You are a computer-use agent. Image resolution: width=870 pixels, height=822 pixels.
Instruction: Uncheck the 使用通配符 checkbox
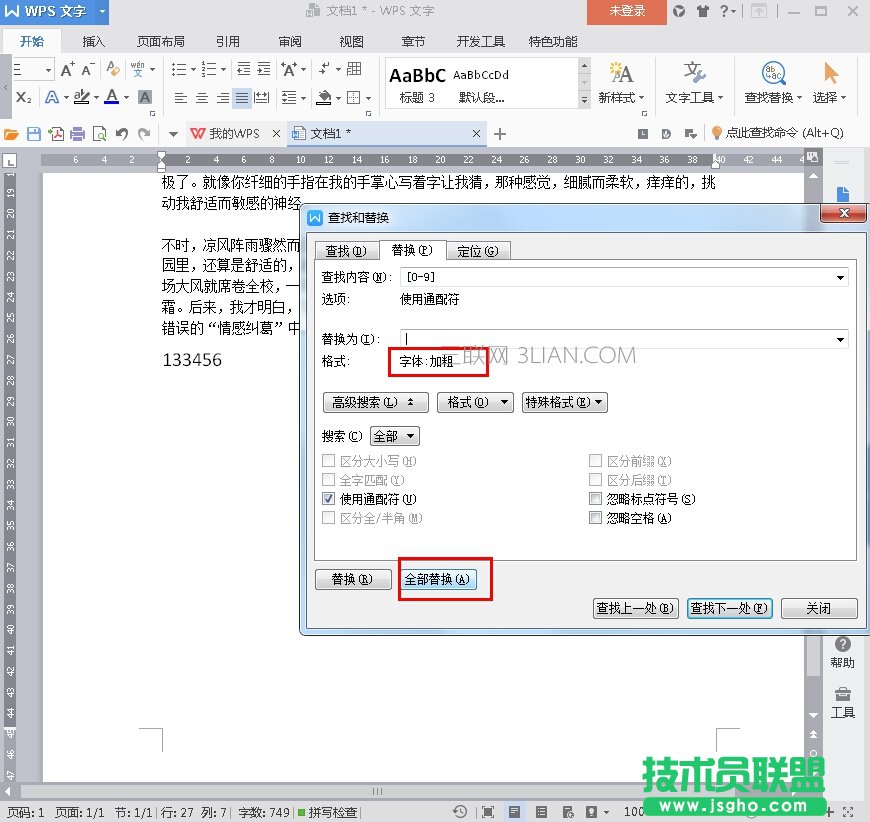point(329,499)
